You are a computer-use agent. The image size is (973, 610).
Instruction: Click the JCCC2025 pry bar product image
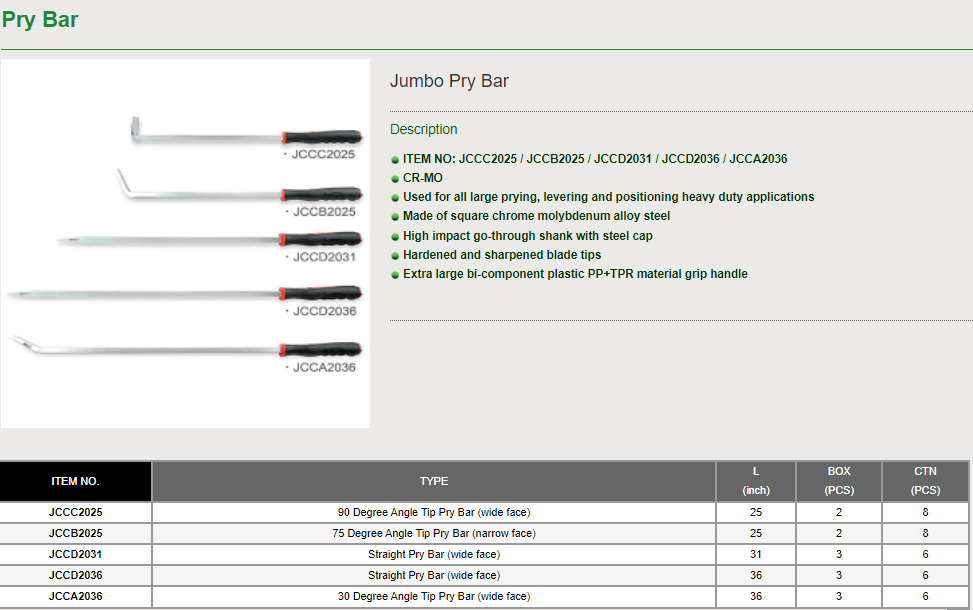click(x=244, y=134)
